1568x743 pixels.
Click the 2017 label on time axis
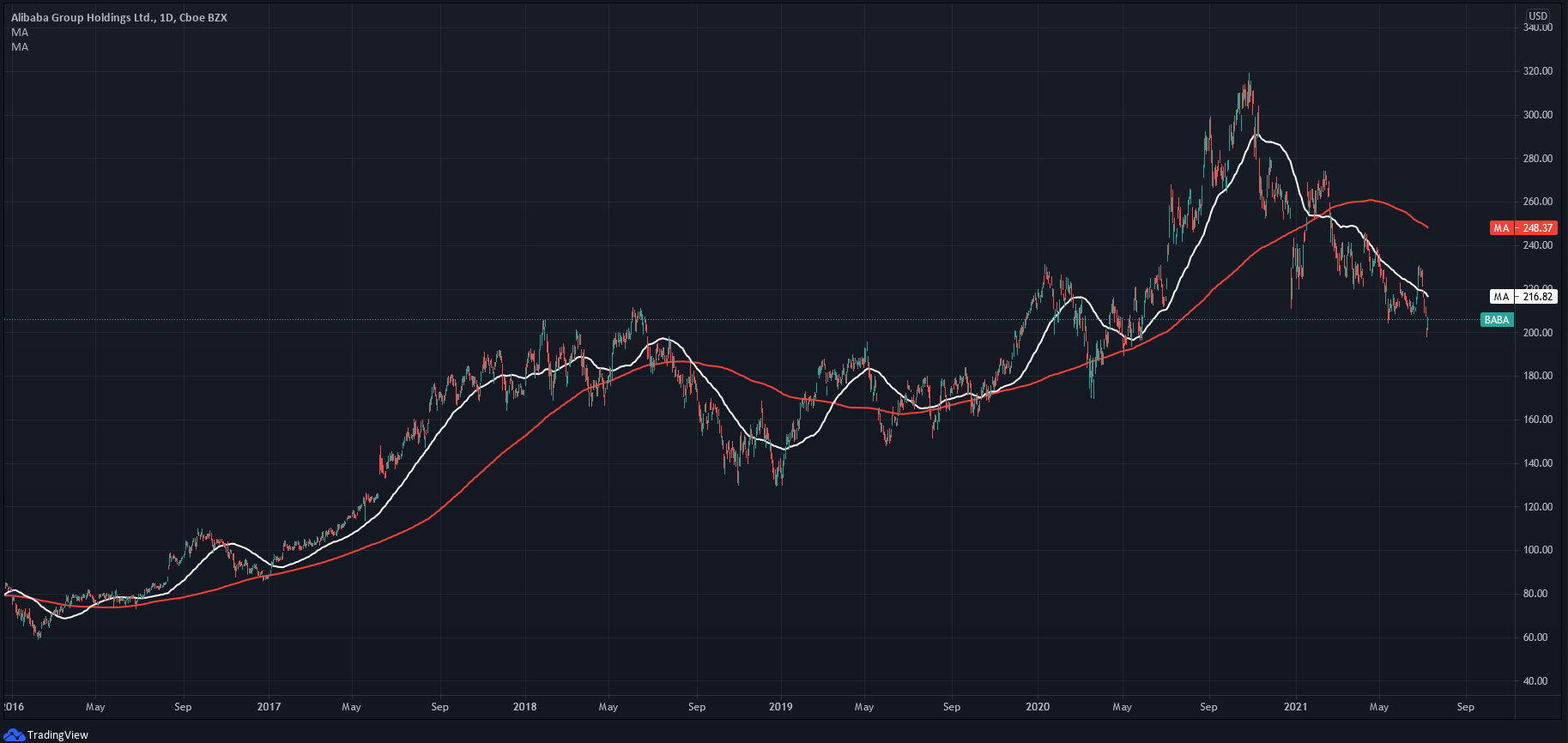pos(269,707)
